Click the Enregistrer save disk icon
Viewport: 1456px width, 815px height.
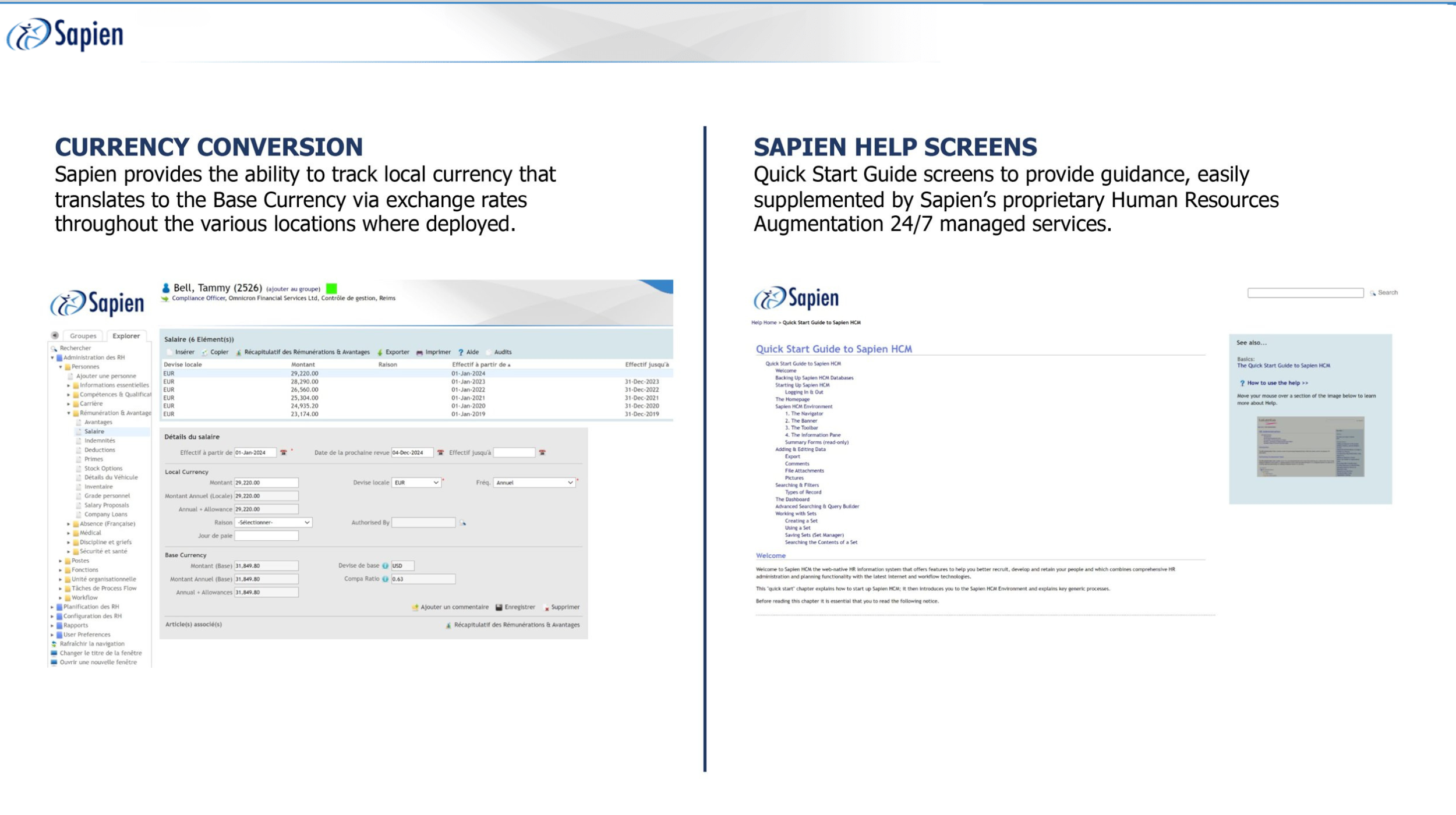click(x=499, y=607)
